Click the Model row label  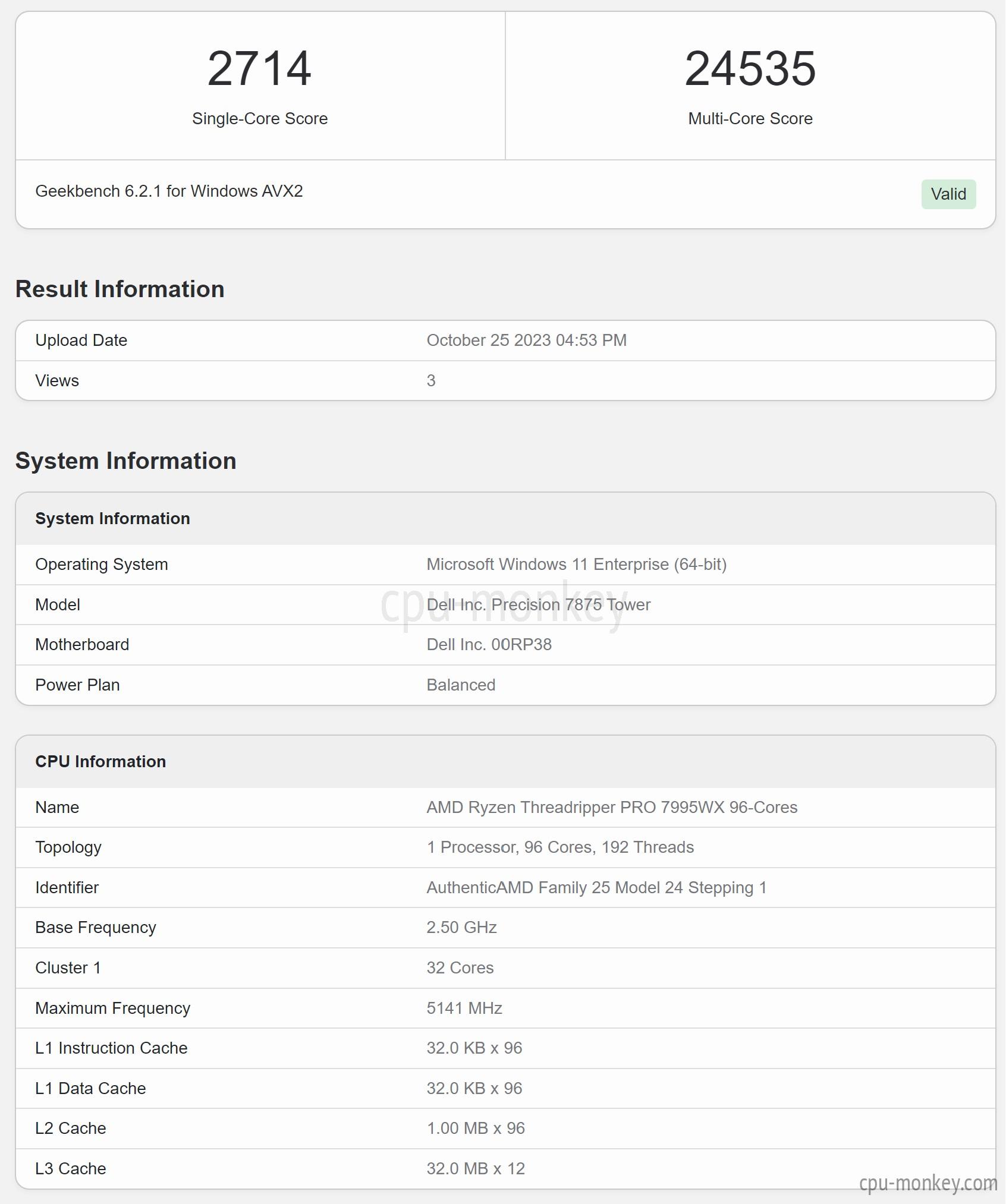[58, 605]
